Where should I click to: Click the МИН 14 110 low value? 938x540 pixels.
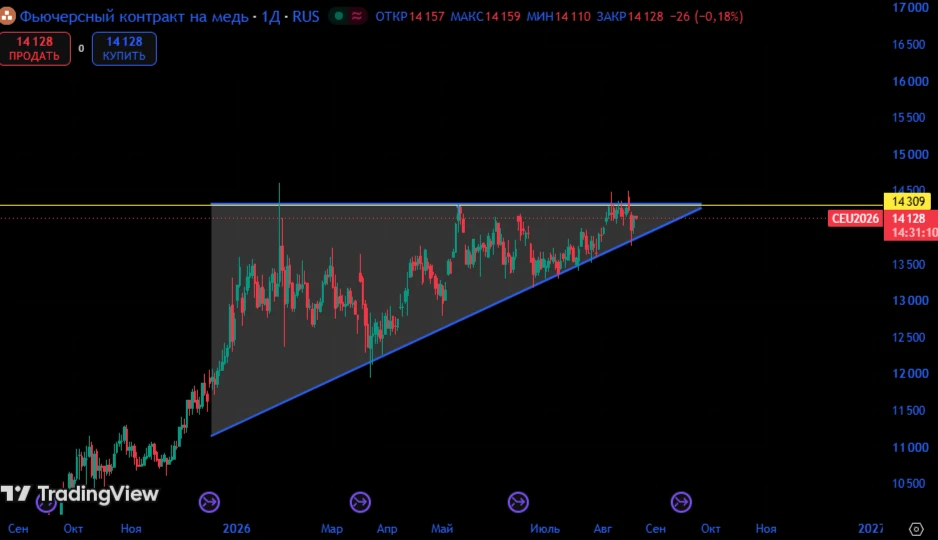pos(558,16)
